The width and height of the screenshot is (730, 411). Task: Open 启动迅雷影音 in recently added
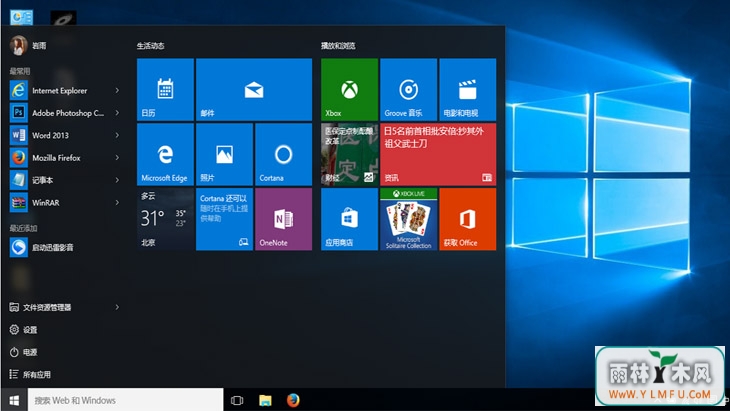coord(65,247)
